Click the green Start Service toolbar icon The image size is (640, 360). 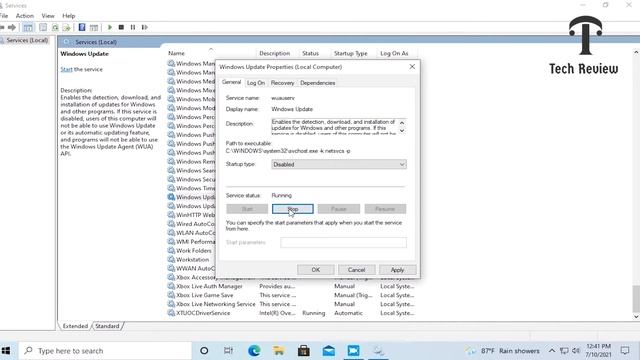109,27
